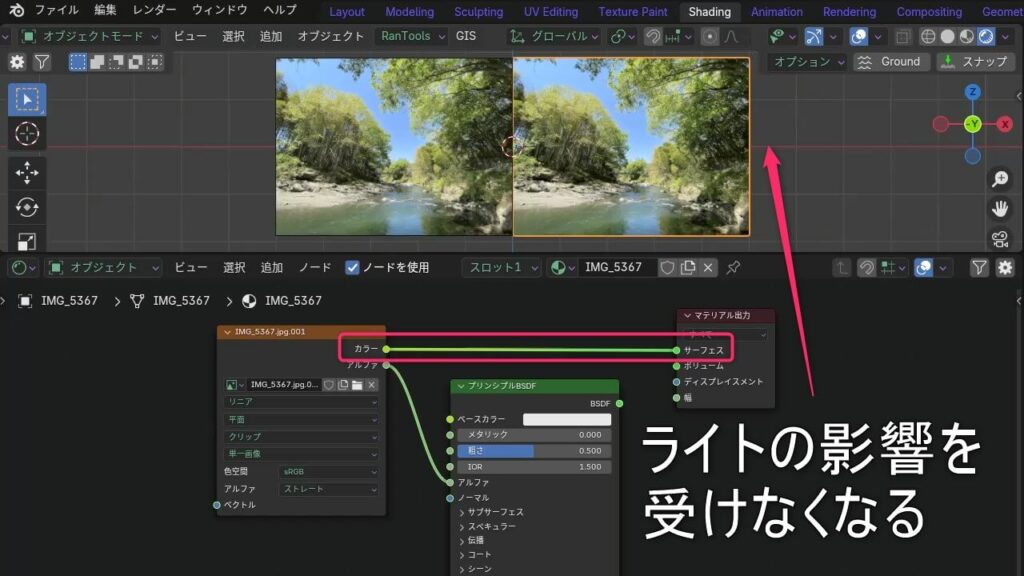Unlink image in IMG_5367.jpg node
This screenshot has width=1024, height=576.
coord(372,385)
